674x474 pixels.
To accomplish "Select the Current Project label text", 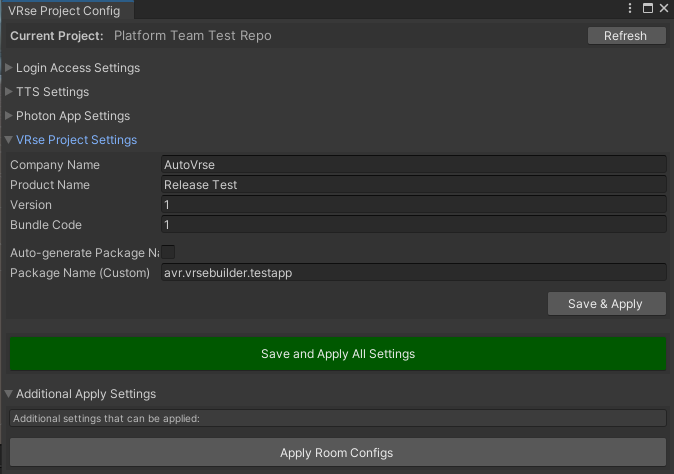I will pyautogui.click(x=57, y=36).
